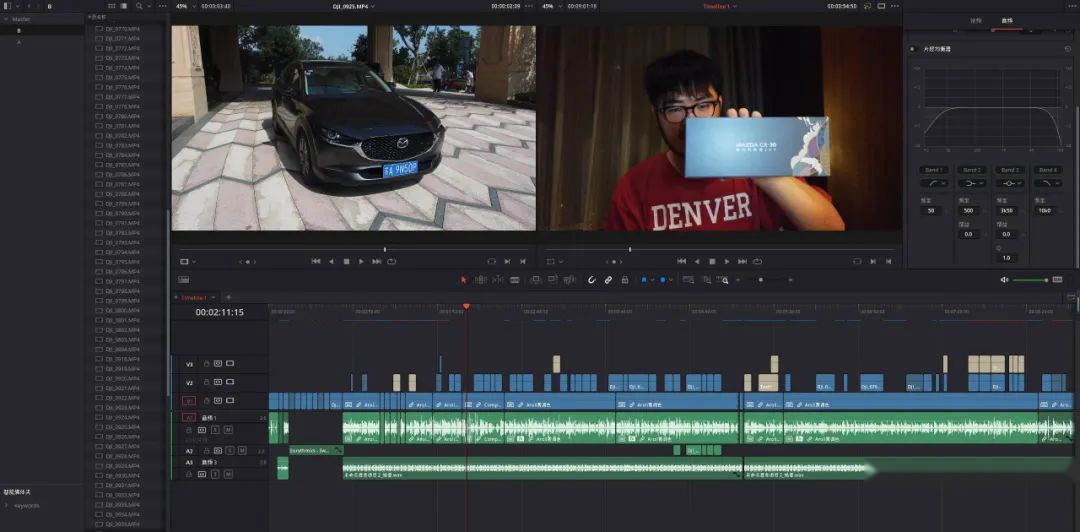Add a new timeline tab with plus
Viewport: 1080px width, 532px height.
[x=228, y=298]
